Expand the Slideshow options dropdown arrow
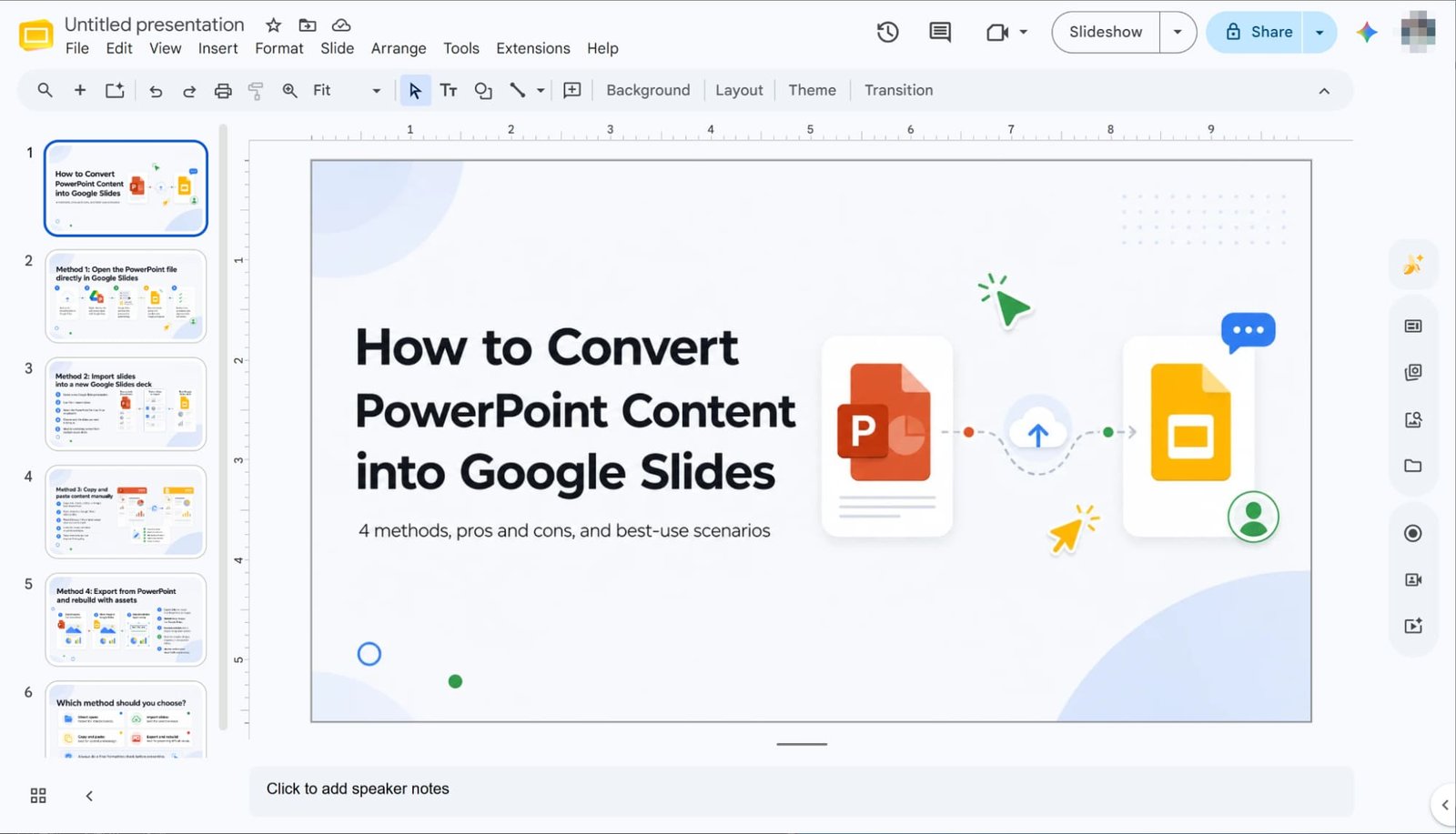This screenshot has height=834, width=1456. [x=1178, y=32]
